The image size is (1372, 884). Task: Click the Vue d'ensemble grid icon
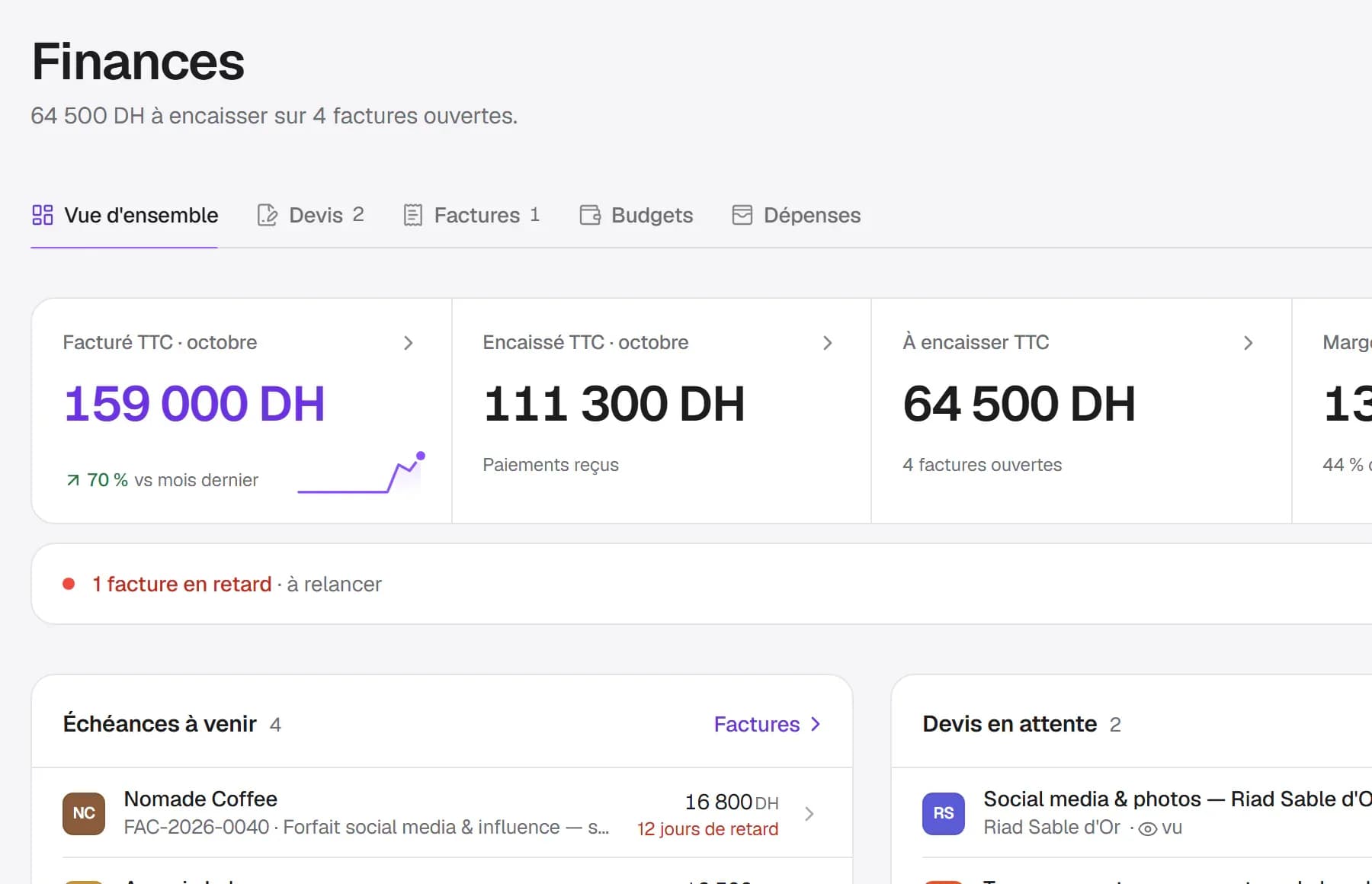click(x=43, y=215)
